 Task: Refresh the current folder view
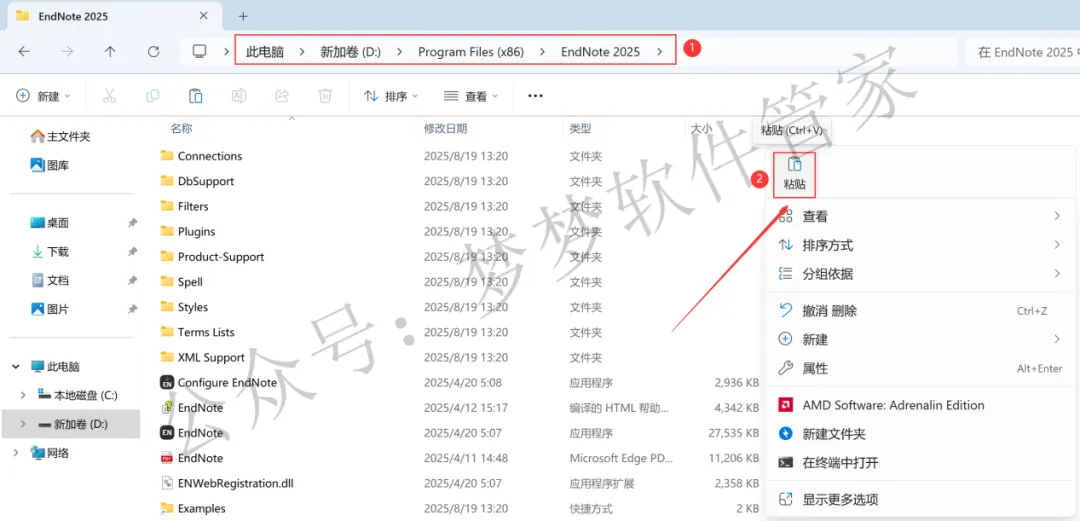click(x=154, y=52)
